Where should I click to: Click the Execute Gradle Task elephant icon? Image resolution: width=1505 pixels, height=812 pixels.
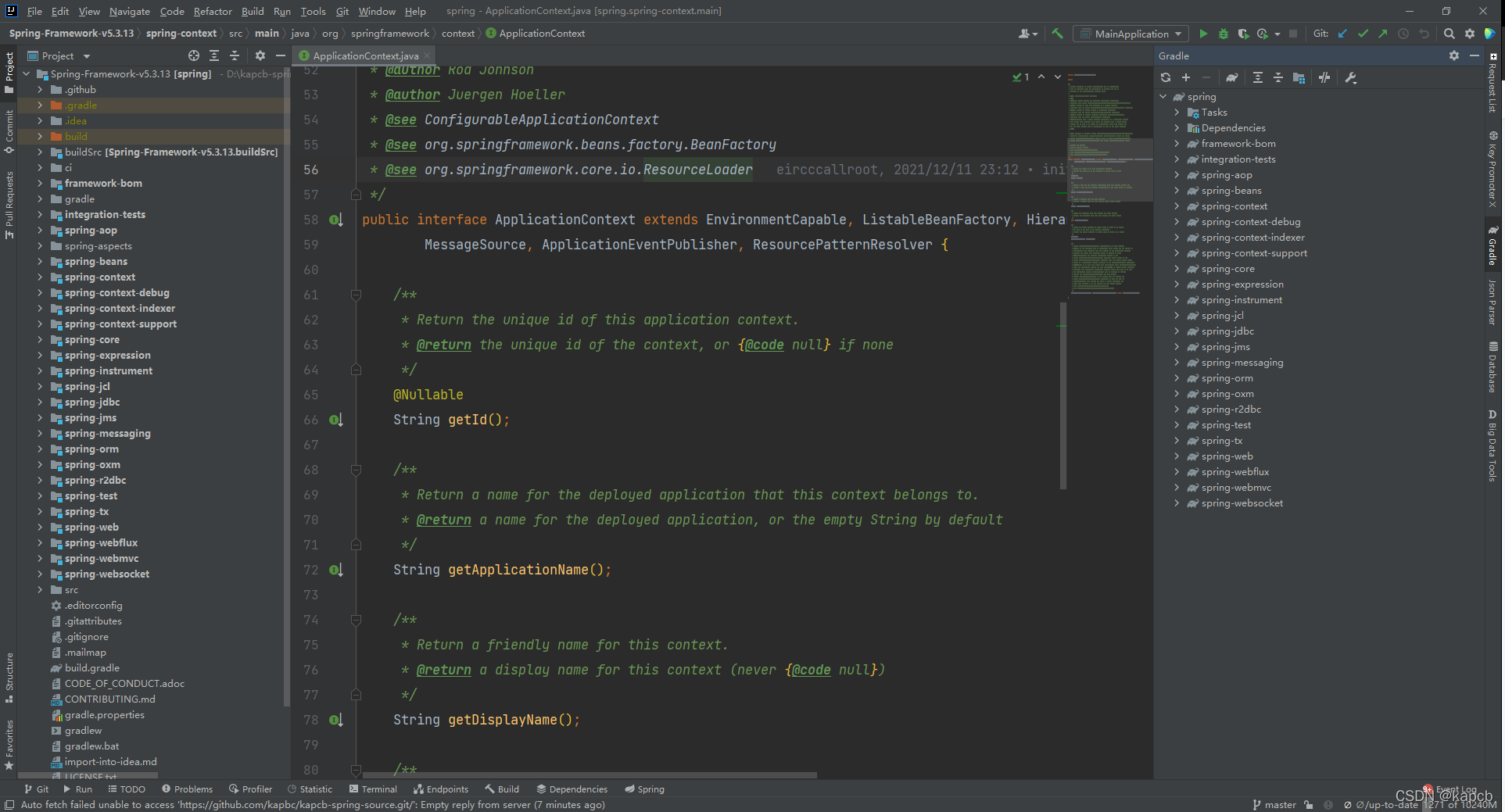pos(1232,77)
